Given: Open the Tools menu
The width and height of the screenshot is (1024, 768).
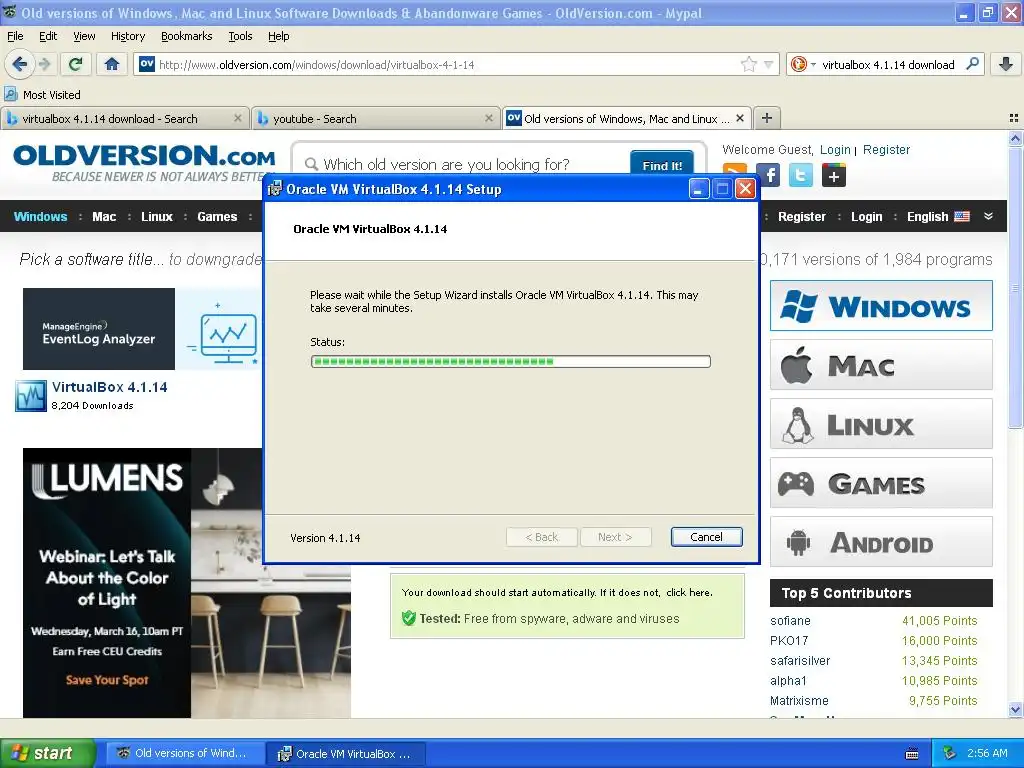Looking at the screenshot, I should coord(240,36).
